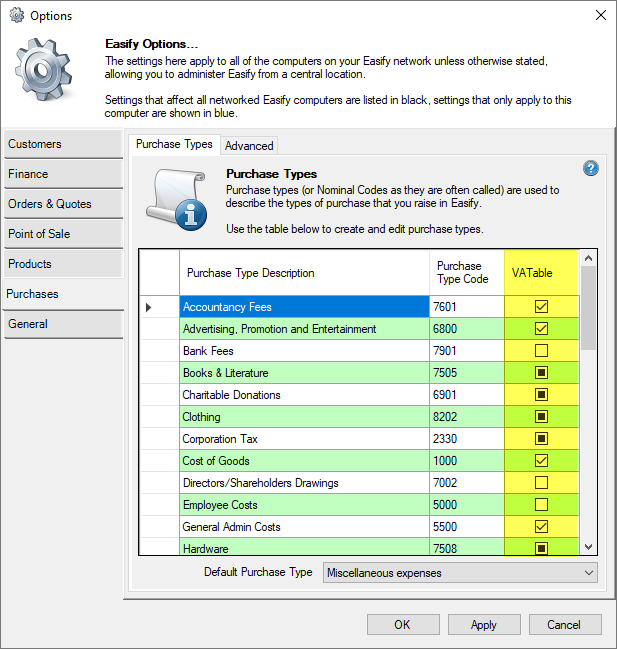Select the Purchase Types tab

[x=174, y=144]
